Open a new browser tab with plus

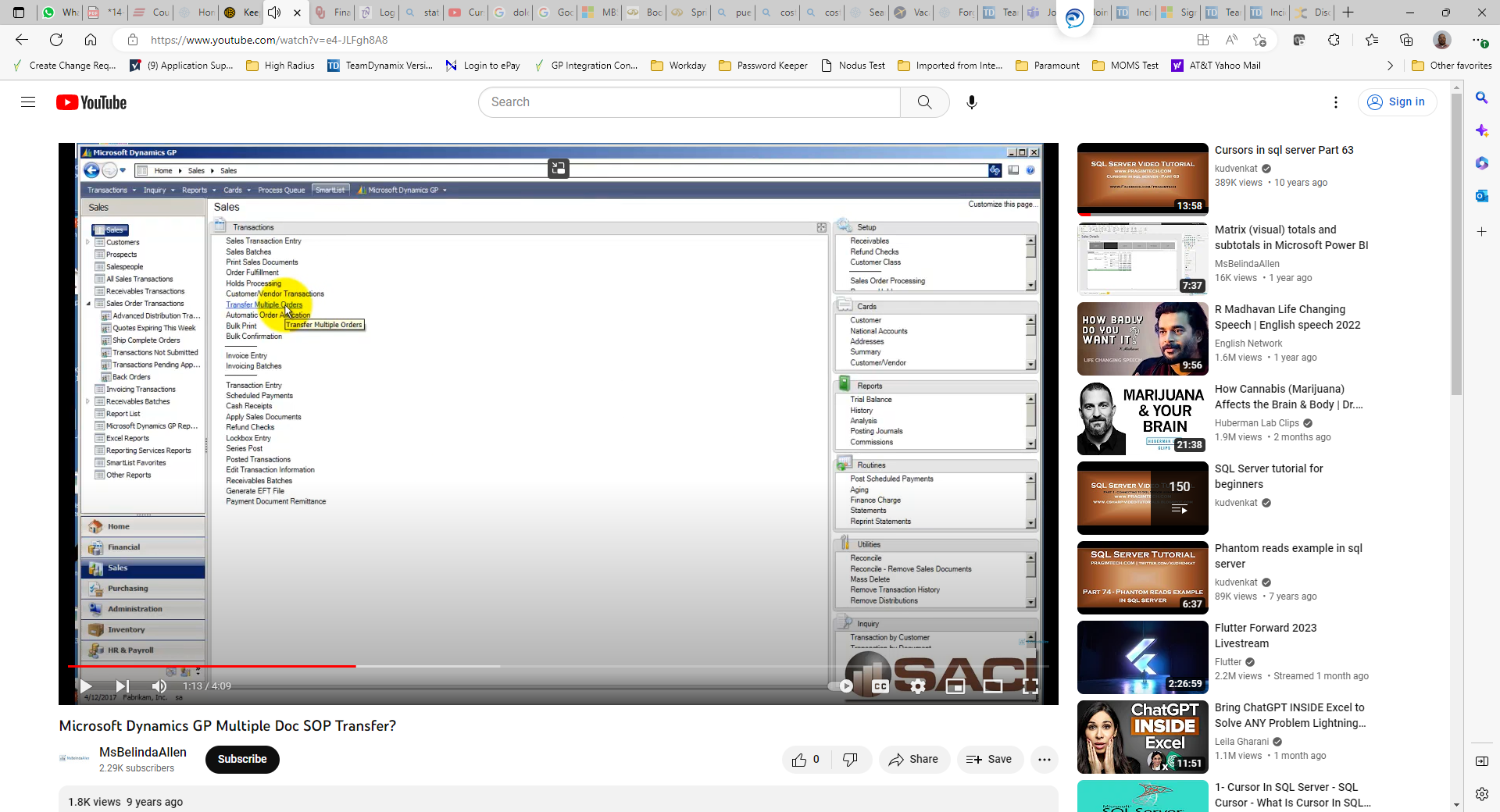pos(1348,12)
